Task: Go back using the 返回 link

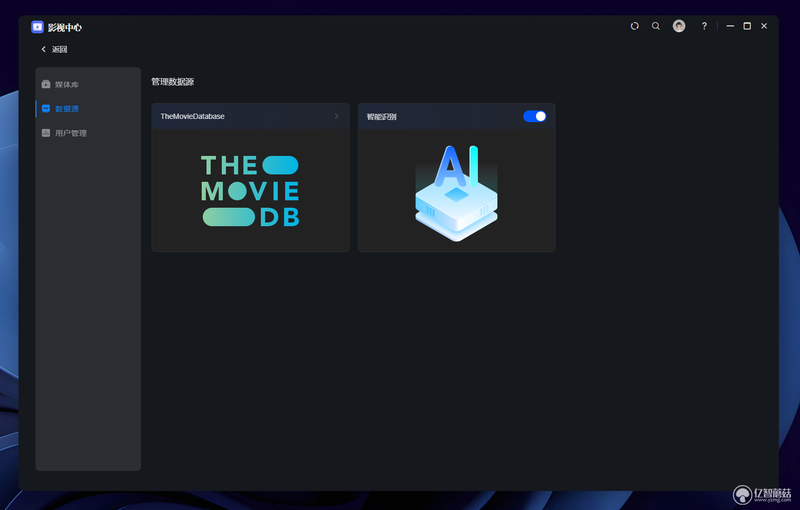Action: 60,49
